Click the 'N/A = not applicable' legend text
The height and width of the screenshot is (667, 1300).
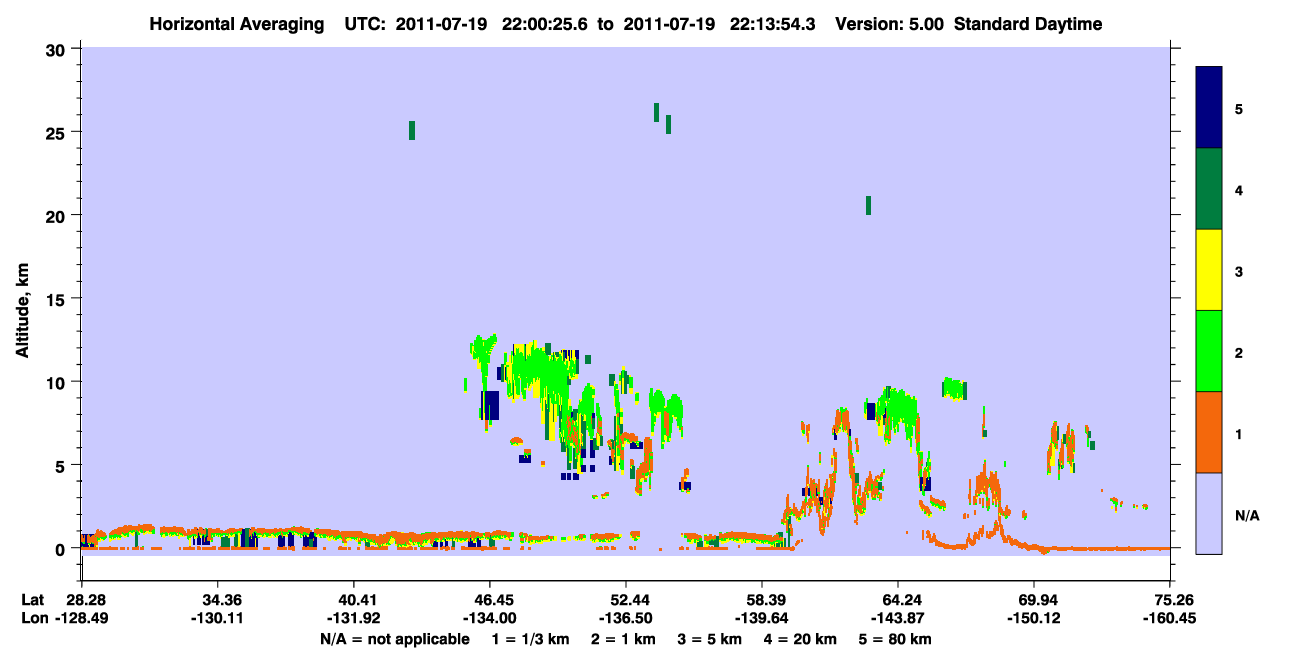[x=394, y=639]
